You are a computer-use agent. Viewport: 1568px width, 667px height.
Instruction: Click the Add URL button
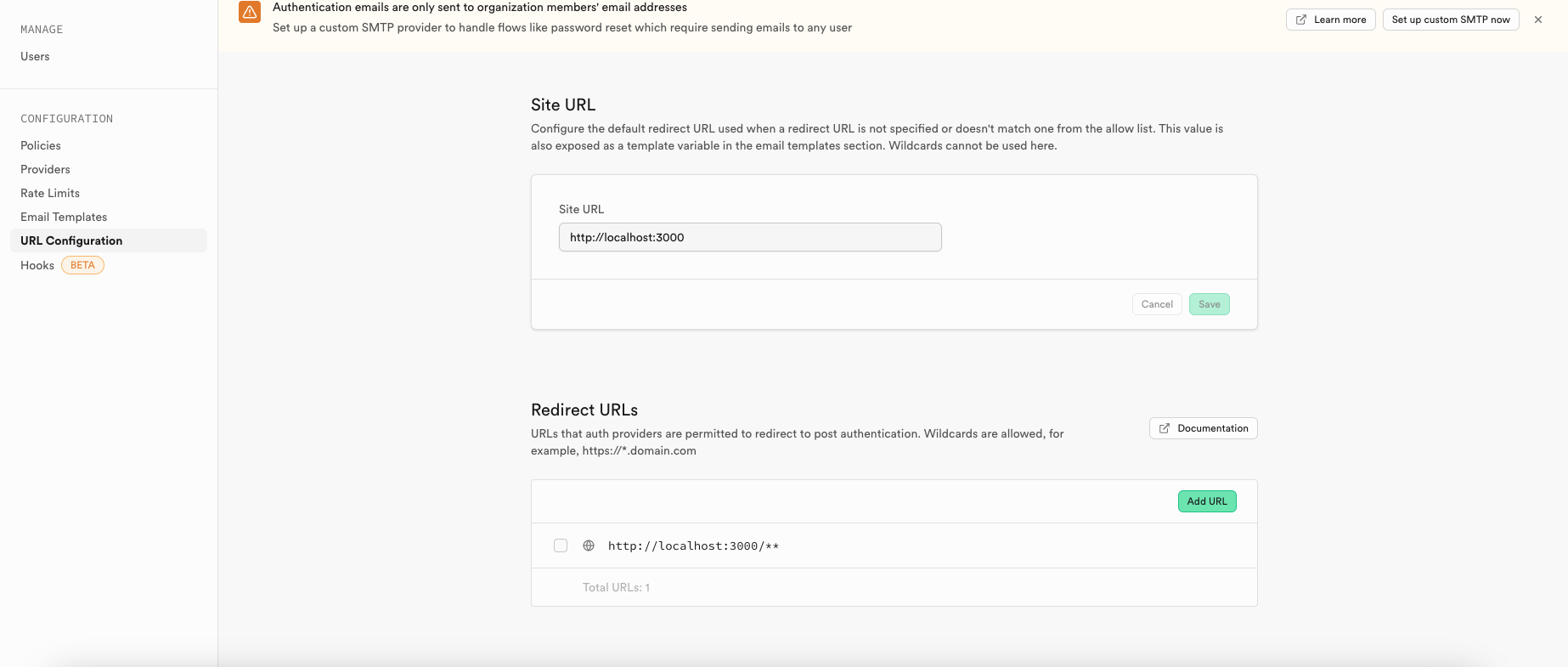pos(1206,501)
